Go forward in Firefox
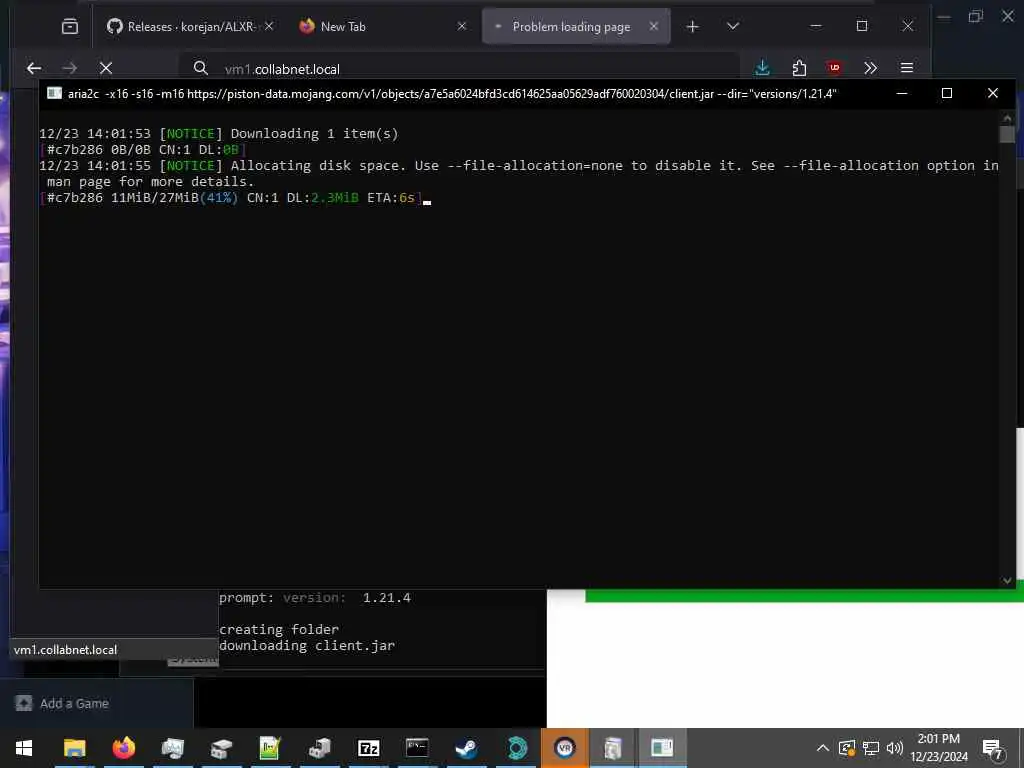 [69, 68]
